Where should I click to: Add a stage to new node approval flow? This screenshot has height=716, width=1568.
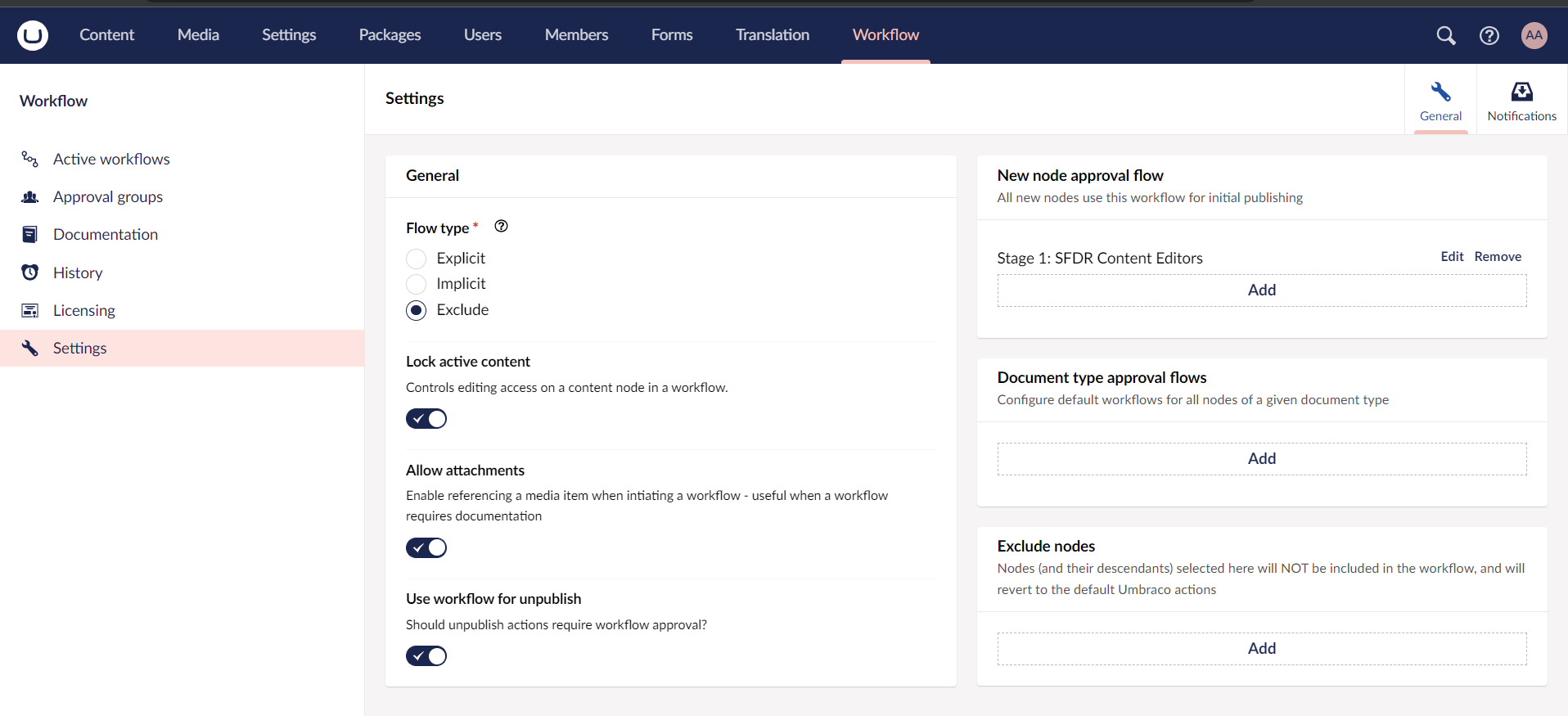1262,290
